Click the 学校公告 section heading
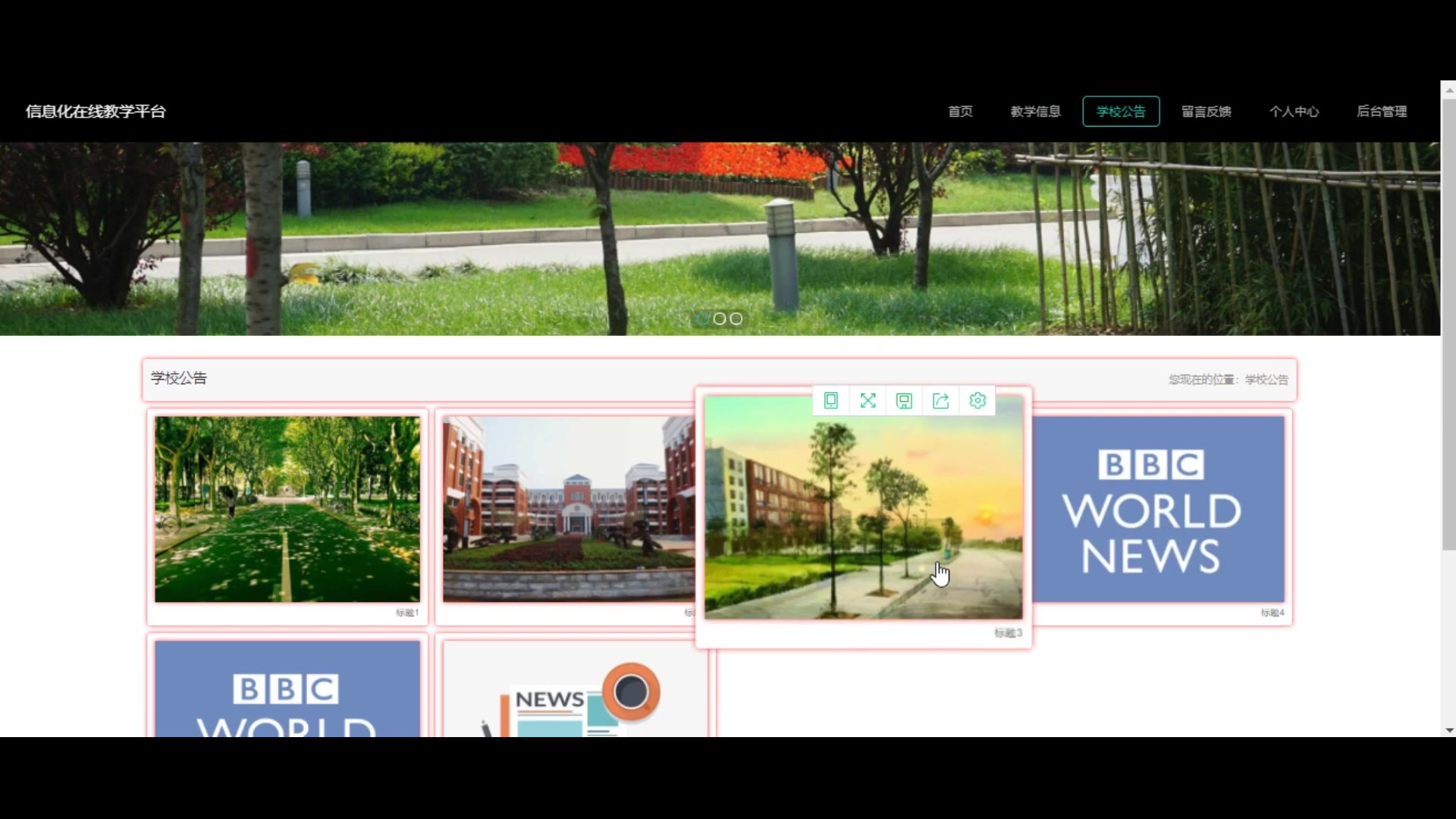The image size is (1456, 819). point(179,378)
